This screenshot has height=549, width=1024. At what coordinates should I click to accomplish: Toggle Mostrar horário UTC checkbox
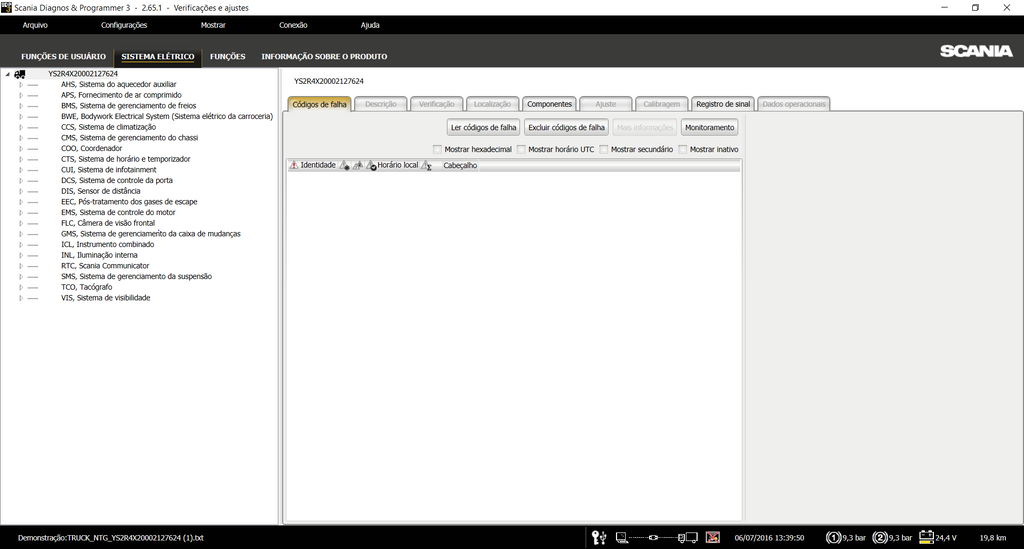[x=521, y=149]
